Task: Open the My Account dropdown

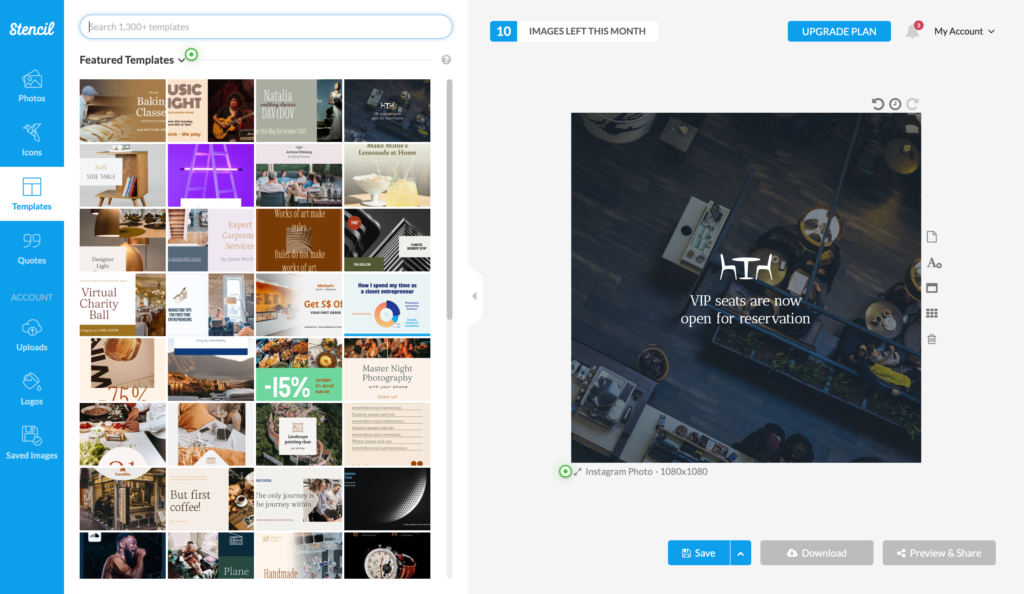Action: tap(964, 31)
